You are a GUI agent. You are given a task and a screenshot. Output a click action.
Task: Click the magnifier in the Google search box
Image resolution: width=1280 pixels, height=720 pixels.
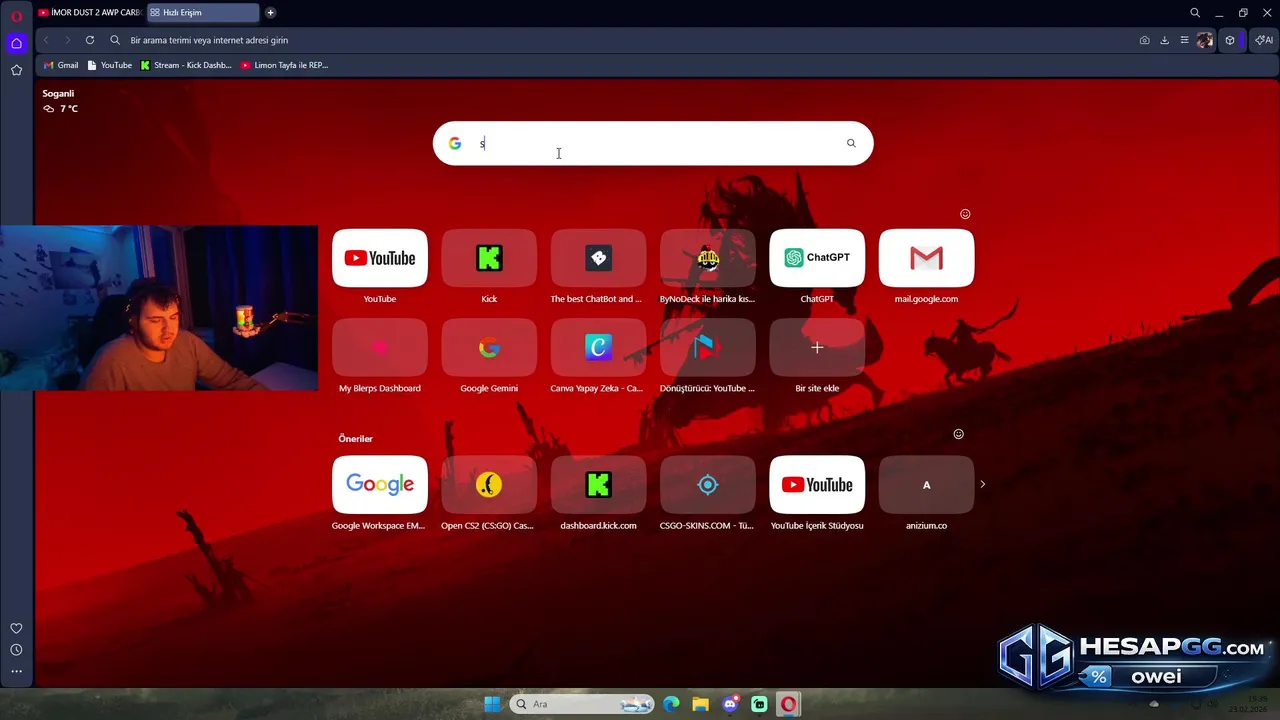point(851,143)
